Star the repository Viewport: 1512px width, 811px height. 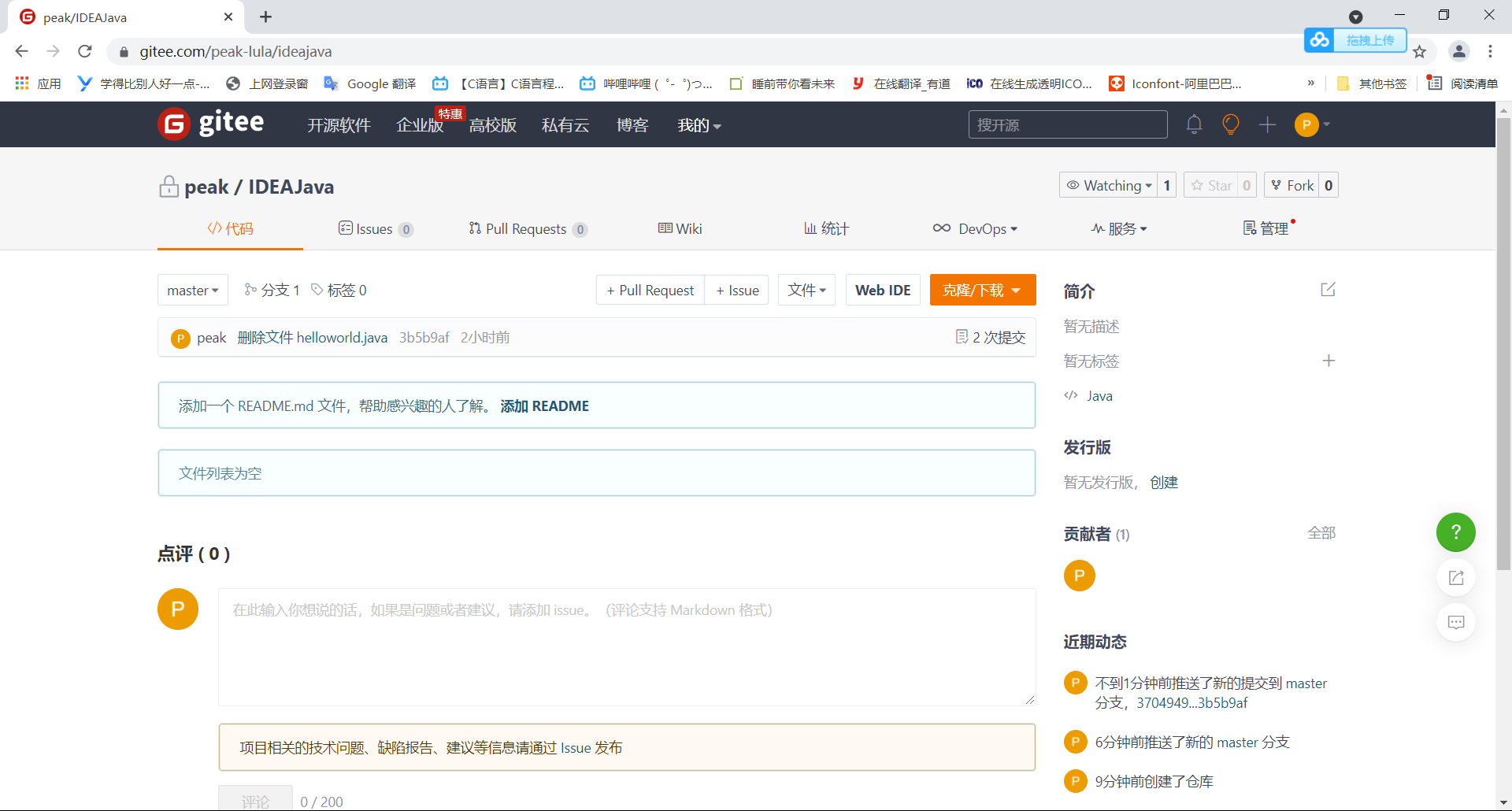tap(1212, 185)
